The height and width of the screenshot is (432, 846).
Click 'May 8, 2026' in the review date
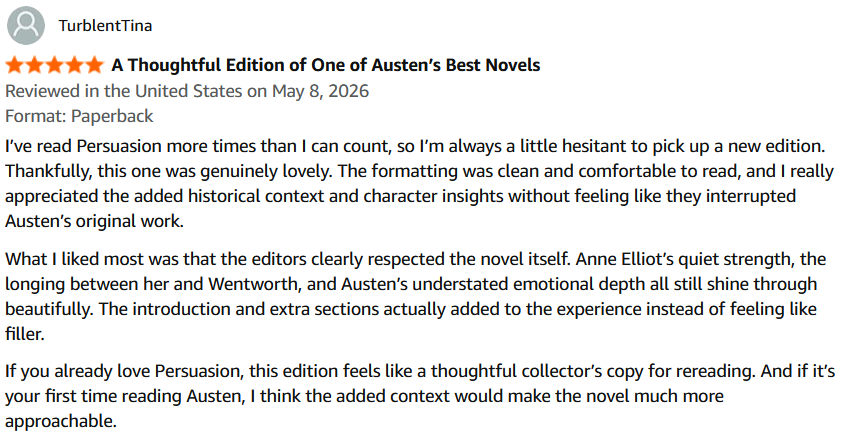tap(320, 91)
